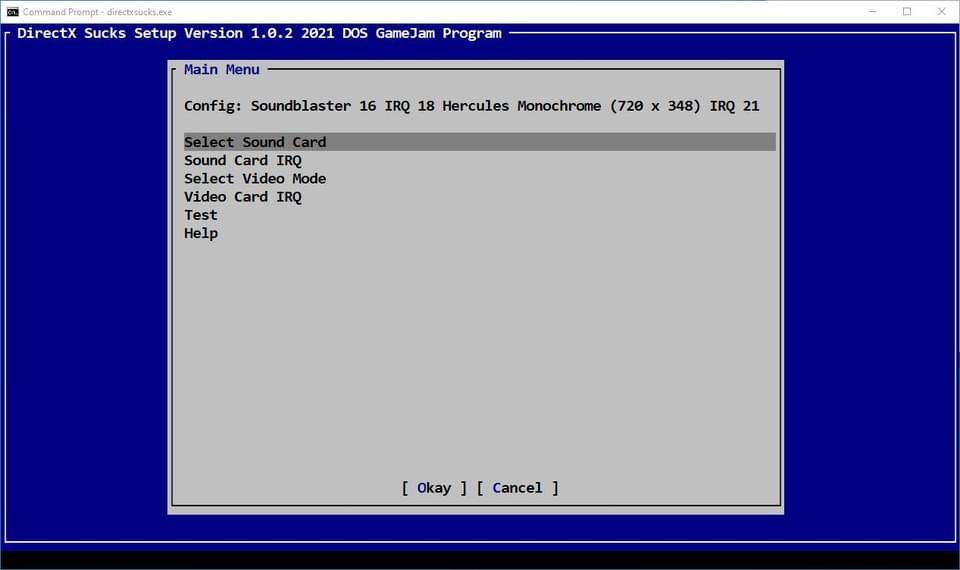Close the Command Prompt window
The width and height of the screenshot is (960, 570).
942,12
